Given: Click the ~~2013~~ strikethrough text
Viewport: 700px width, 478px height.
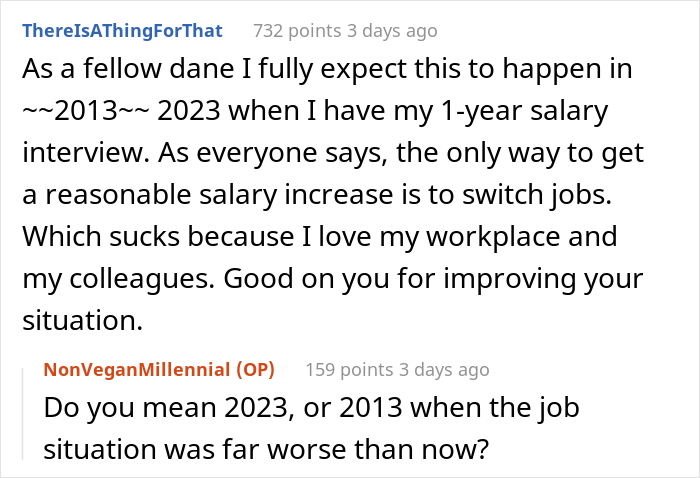Looking at the screenshot, I should pos(82,109).
